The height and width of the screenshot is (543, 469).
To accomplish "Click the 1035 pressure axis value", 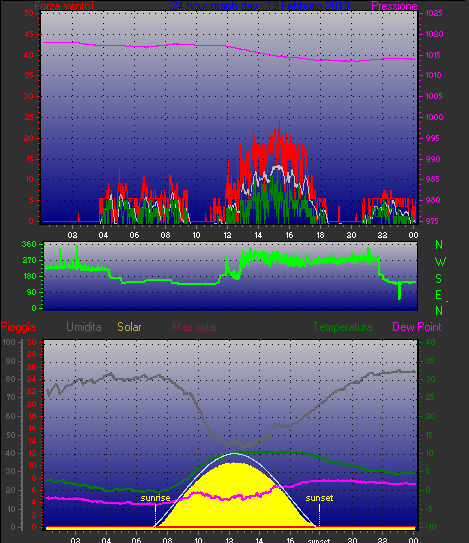I will (x=434, y=14).
